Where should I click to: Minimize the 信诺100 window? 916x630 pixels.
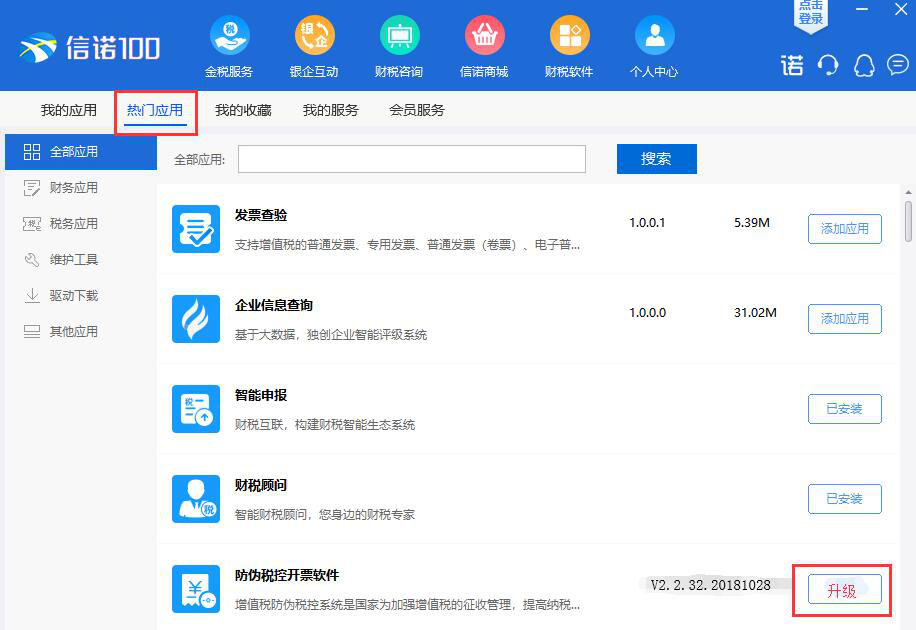pyautogui.click(x=862, y=9)
